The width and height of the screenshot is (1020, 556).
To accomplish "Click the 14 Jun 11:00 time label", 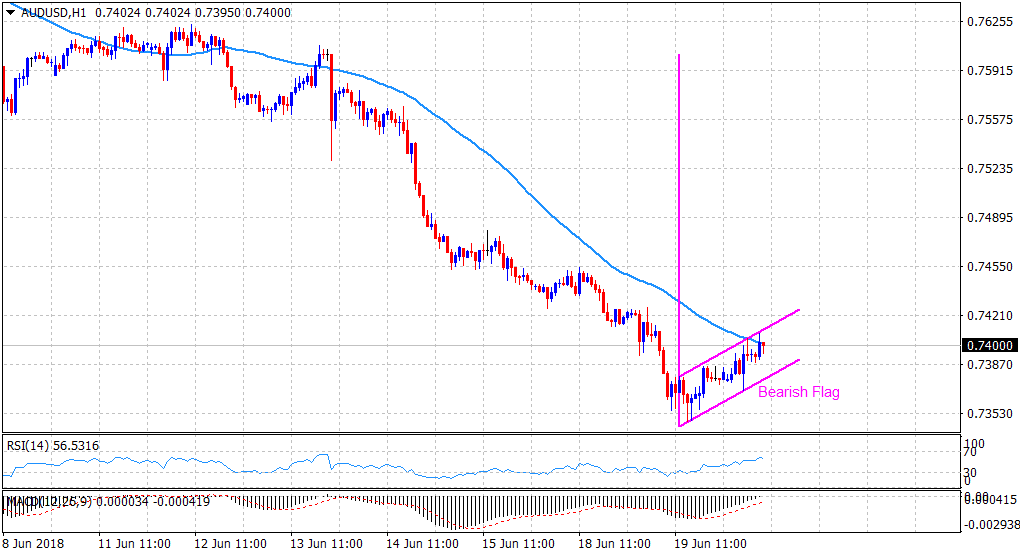I will click(x=422, y=544).
